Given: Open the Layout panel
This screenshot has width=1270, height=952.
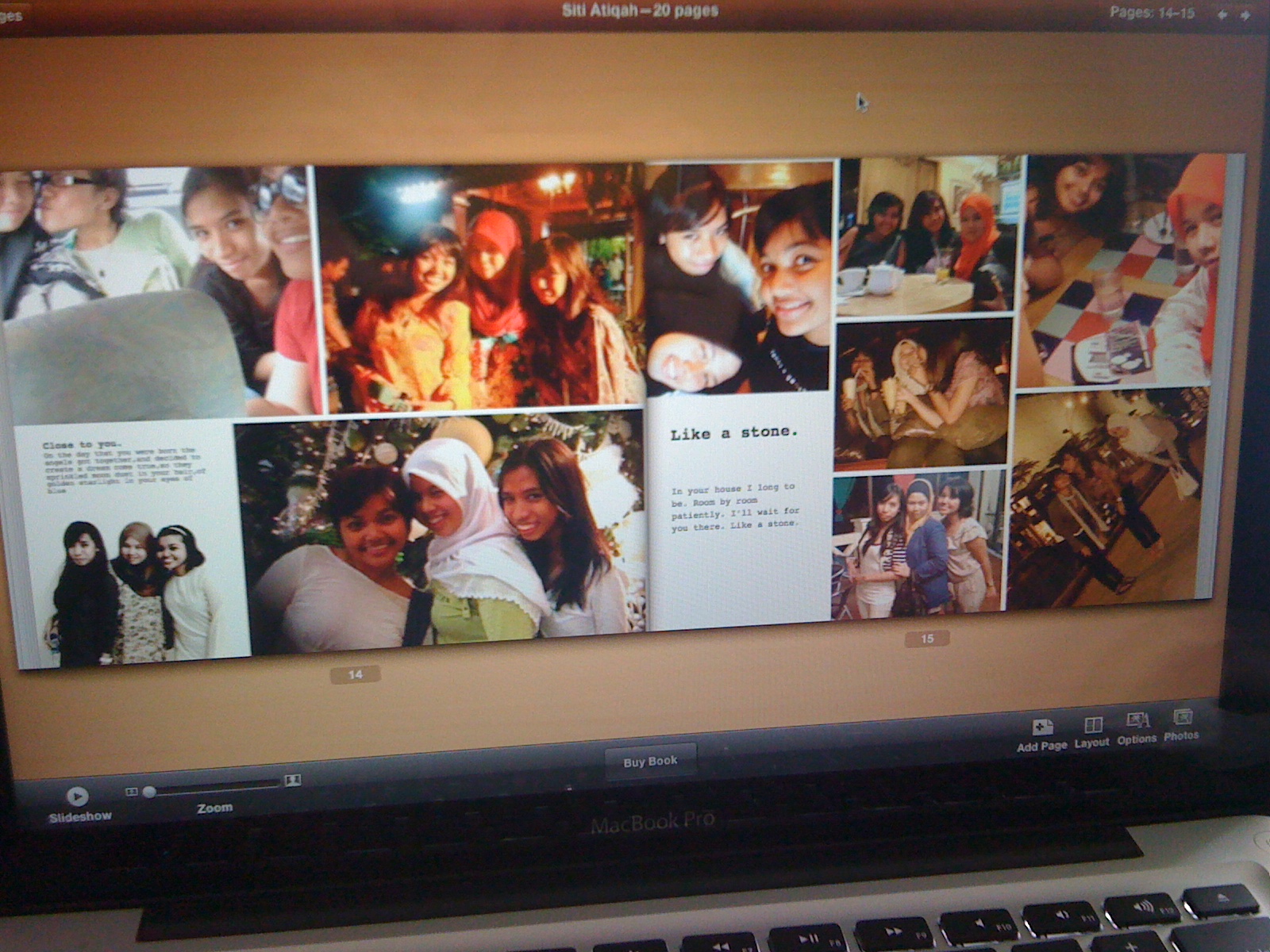Looking at the screenshot, I should (1092, 732).
